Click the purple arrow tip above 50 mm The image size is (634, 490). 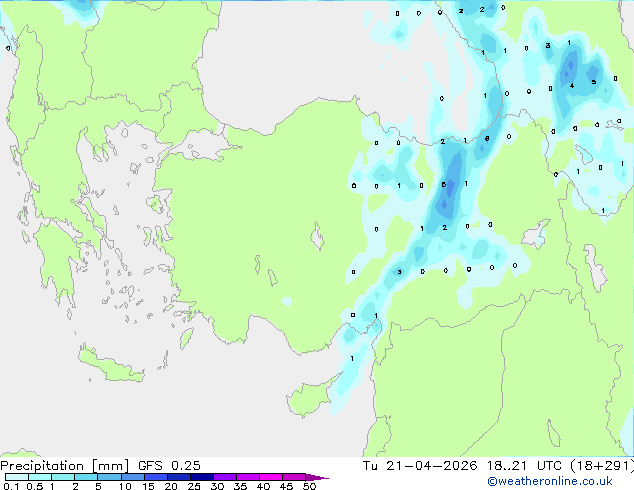tap(317, 477)
